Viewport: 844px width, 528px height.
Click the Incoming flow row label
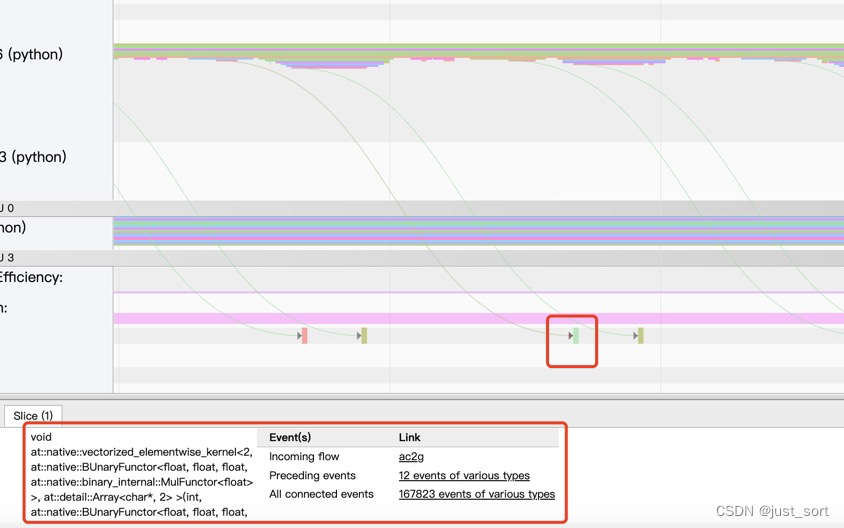point(304,456)
